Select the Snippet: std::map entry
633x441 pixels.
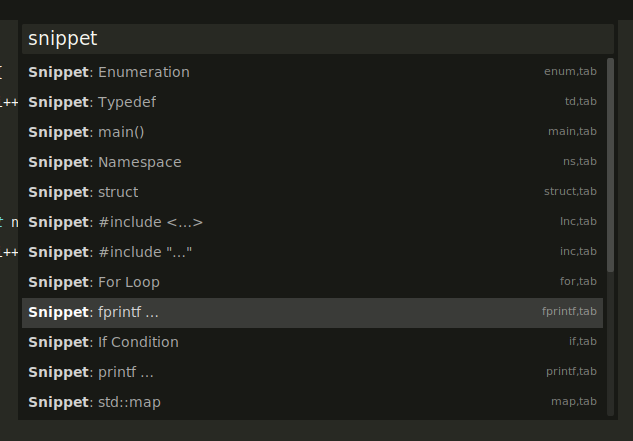point(94,402)
